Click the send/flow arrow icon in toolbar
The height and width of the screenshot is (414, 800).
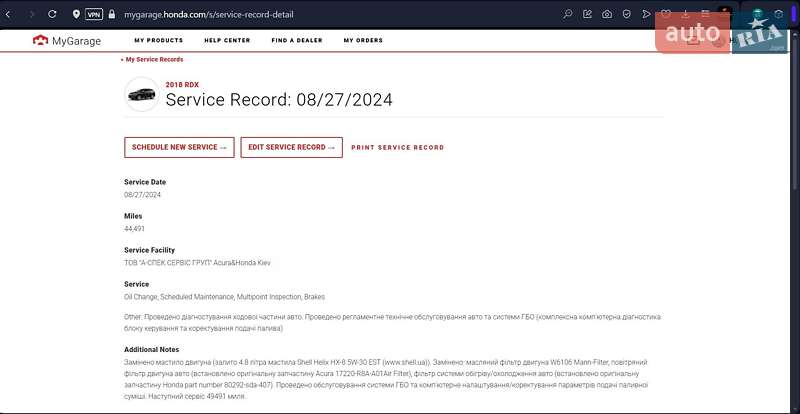(x=646, y=15)
